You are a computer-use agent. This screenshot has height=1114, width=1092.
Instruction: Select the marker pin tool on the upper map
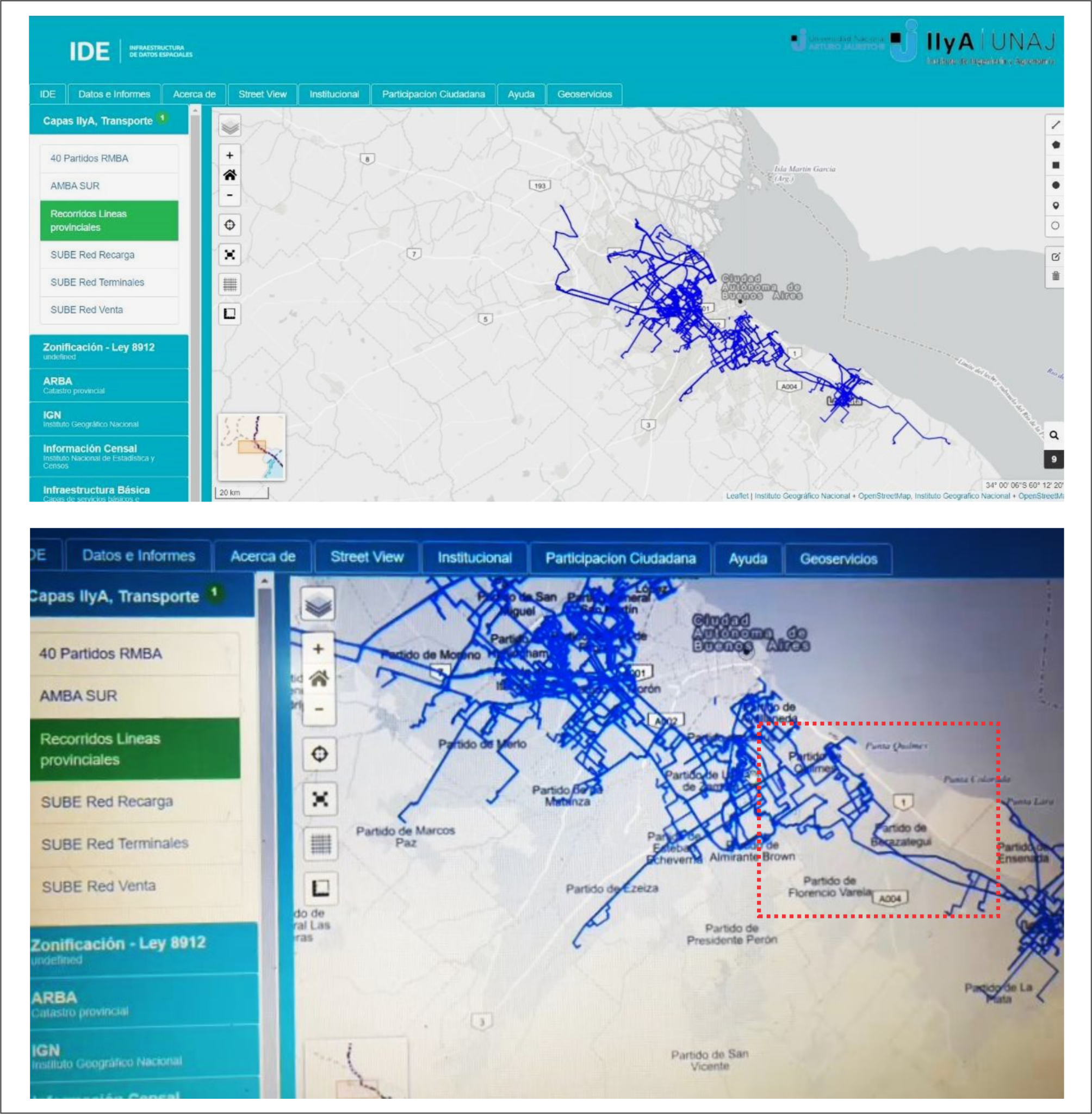coord(1056,206)
